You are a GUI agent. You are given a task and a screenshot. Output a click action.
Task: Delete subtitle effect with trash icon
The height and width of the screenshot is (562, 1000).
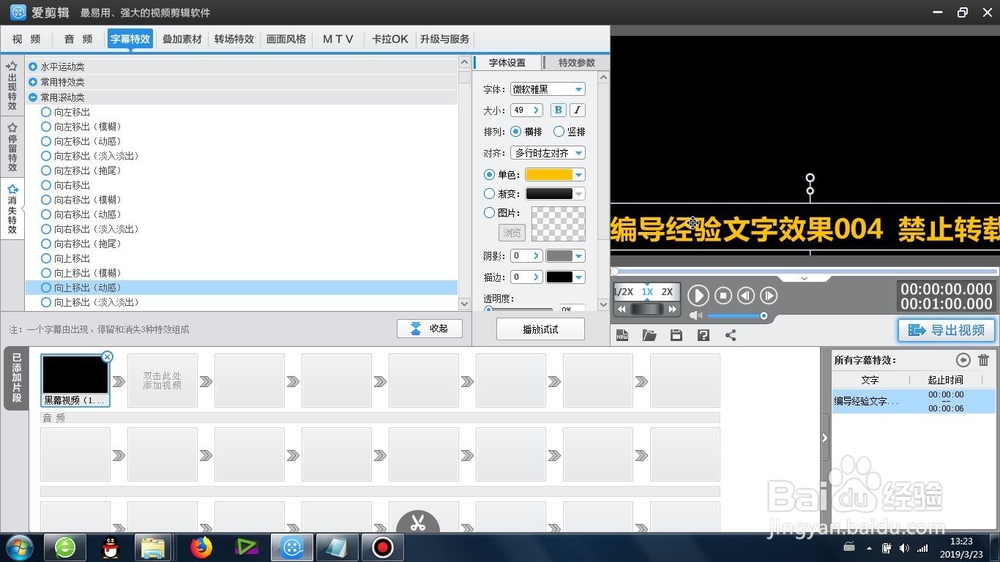point(983,360)
